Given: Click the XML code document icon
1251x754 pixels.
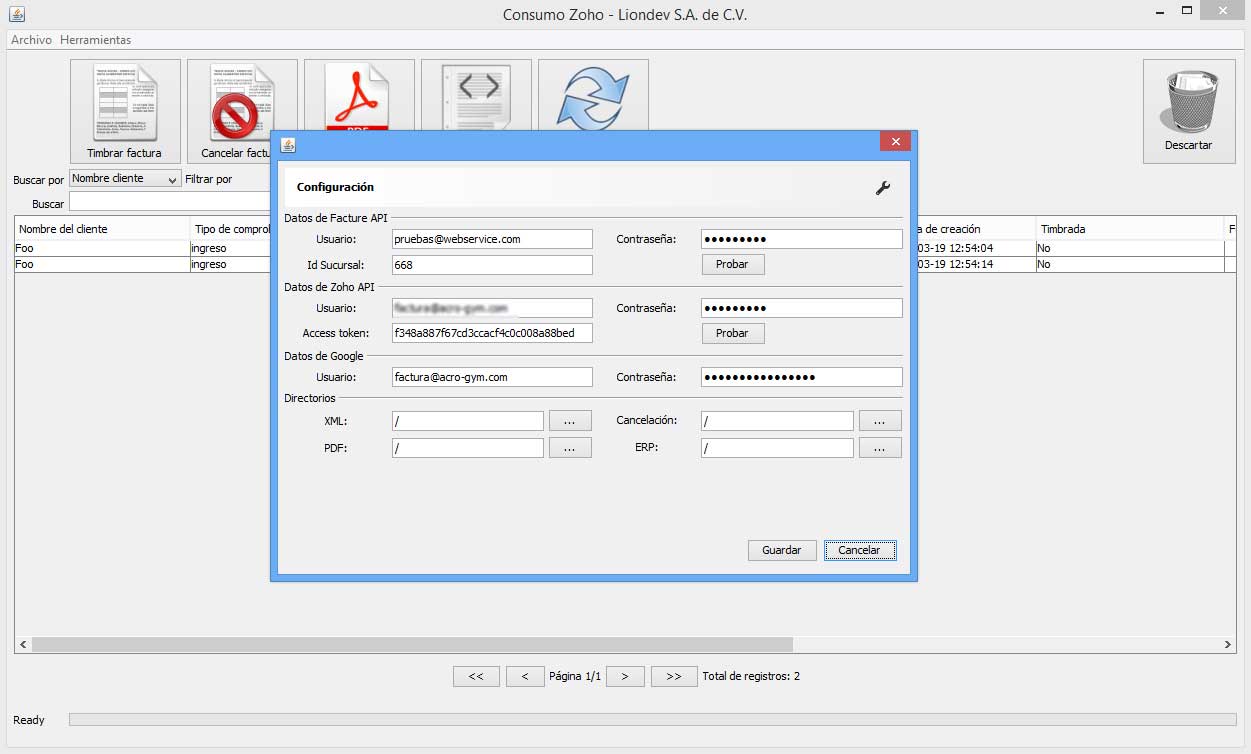Looking at the screenshot, I should [476, 95].
